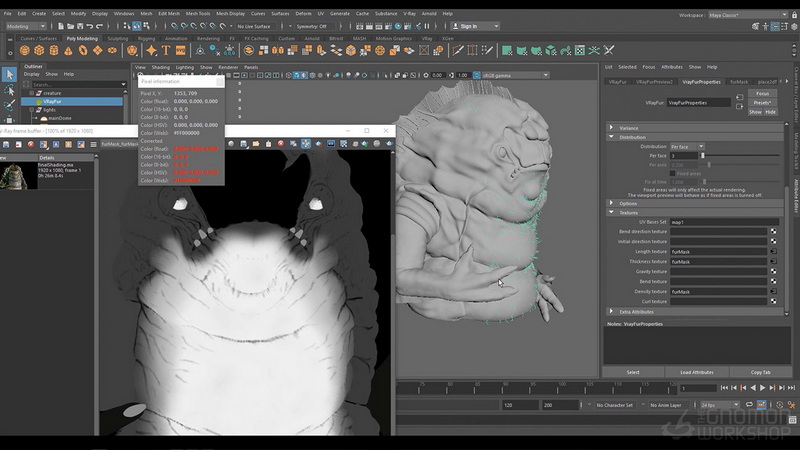
Task: Switch to the furMask tab
Action: click(x=738, y=82)
